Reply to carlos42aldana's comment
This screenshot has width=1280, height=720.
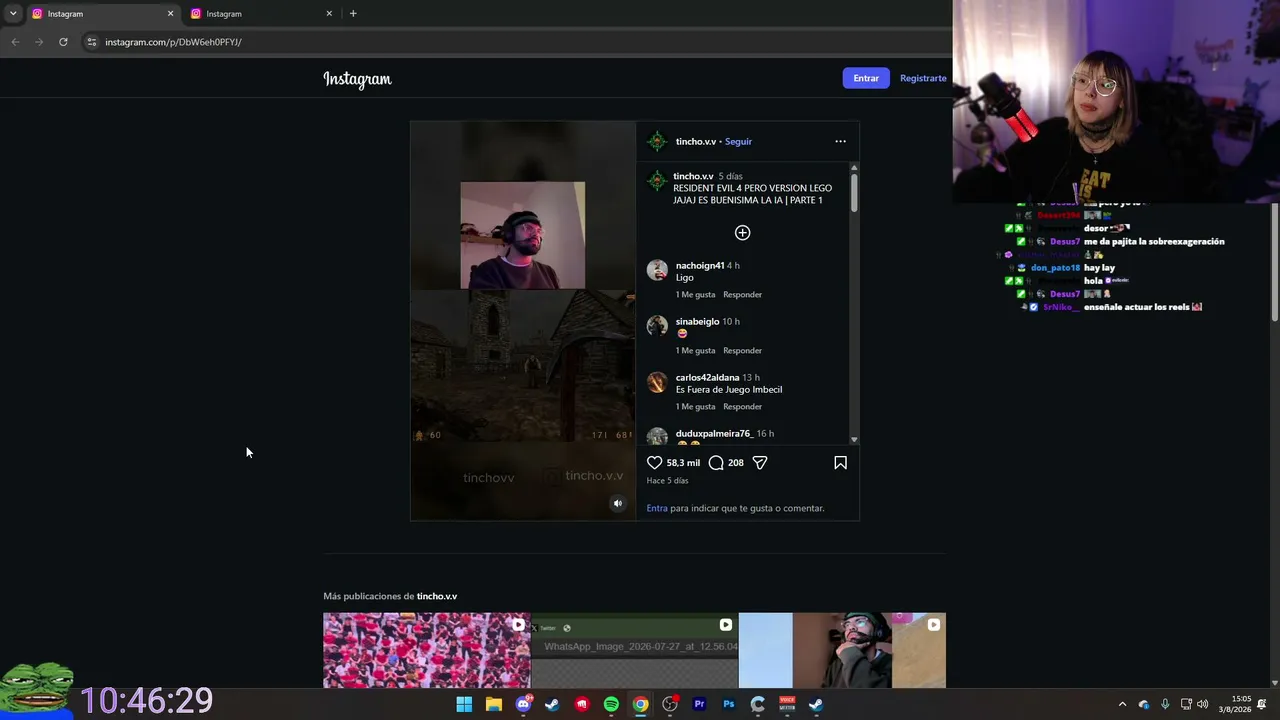(742, 407)
